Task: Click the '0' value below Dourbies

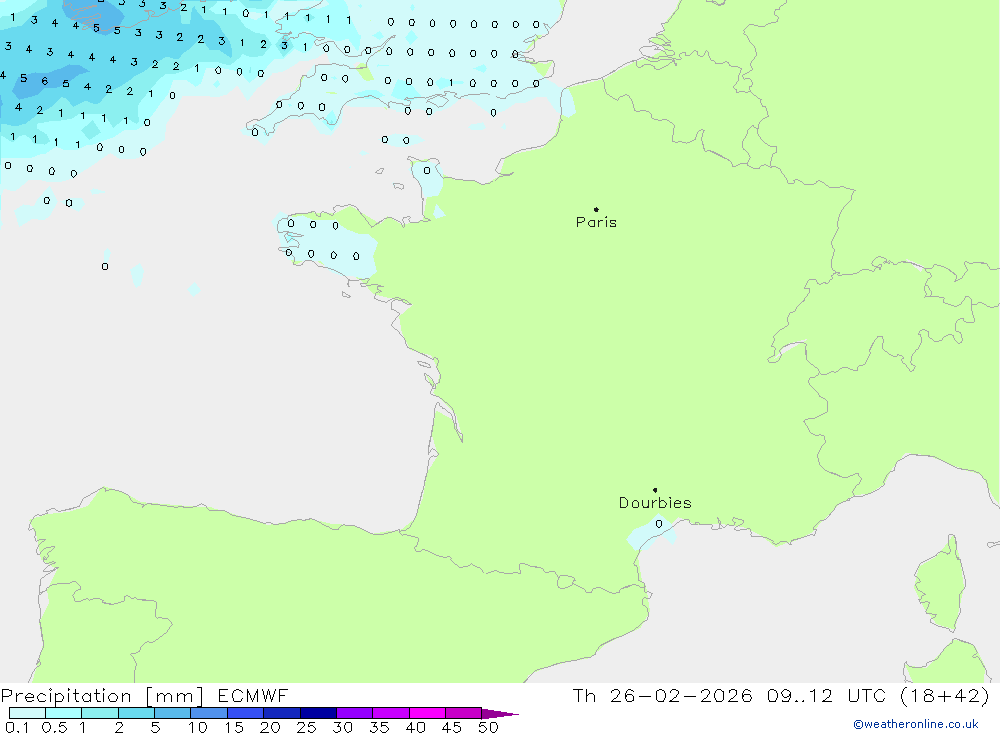Action: coord(659,524)
